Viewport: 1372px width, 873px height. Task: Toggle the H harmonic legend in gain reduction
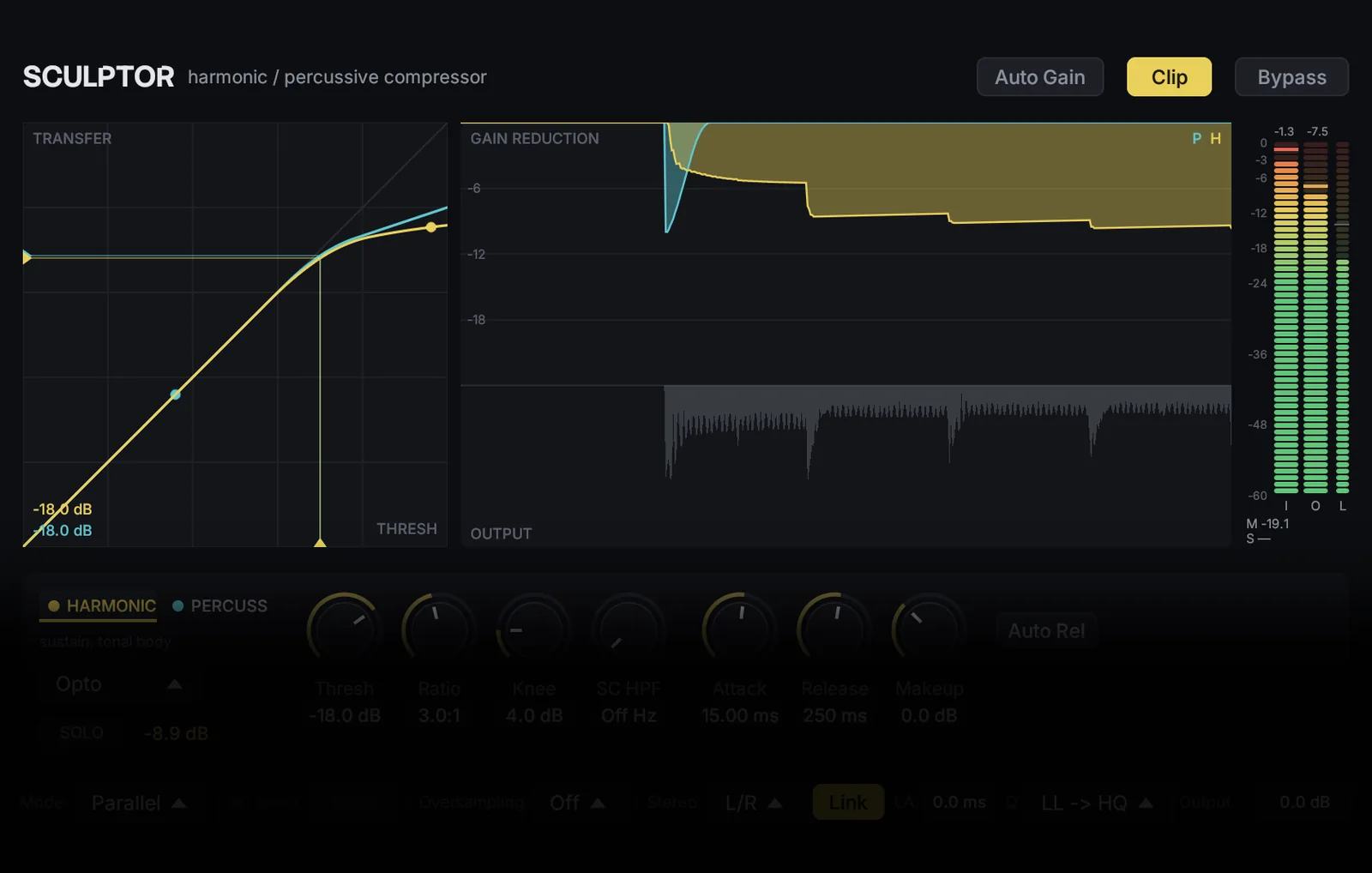coord(1215,139)
